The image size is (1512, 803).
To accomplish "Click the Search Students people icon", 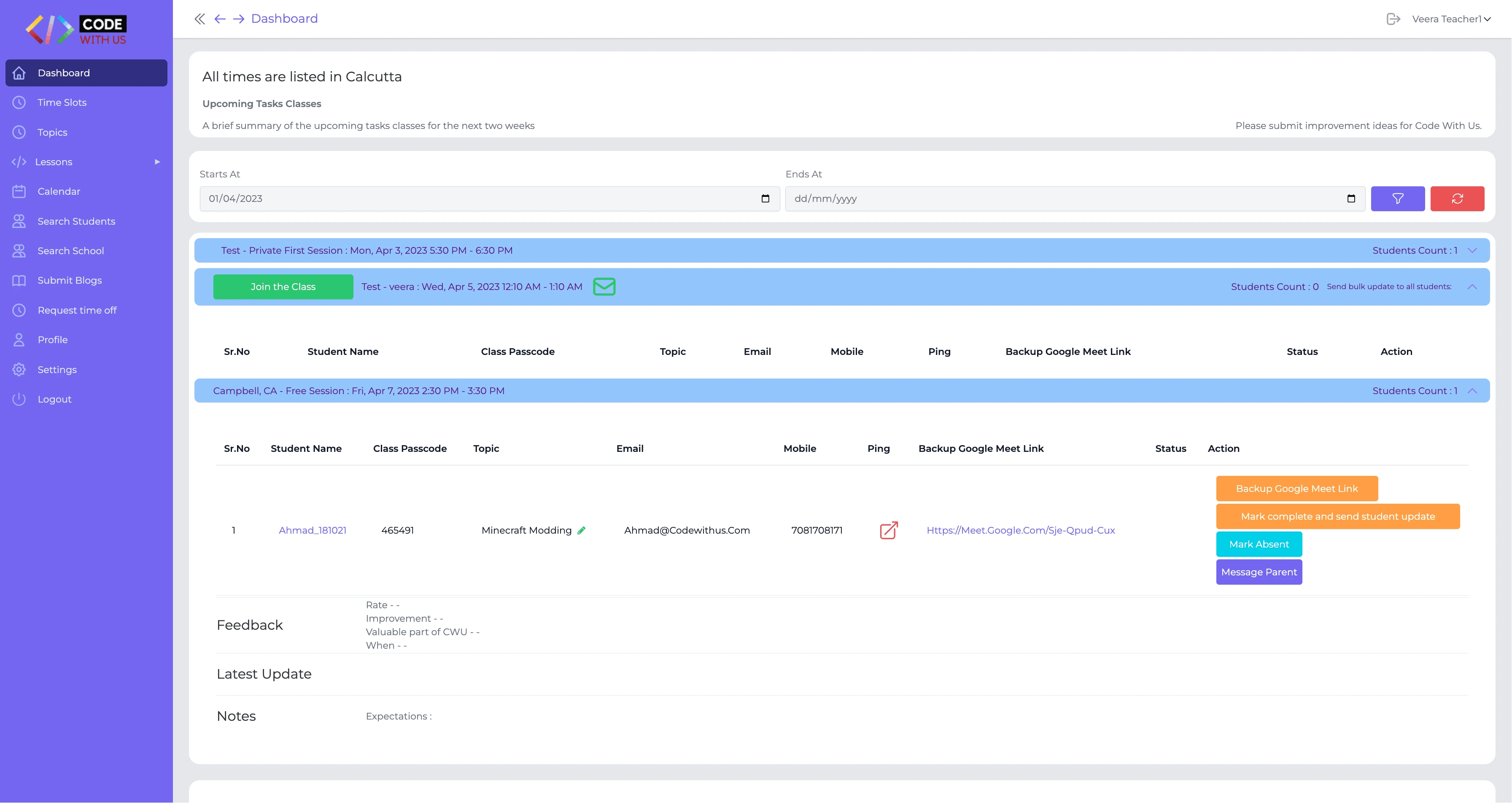I will [x=19, y=221].
